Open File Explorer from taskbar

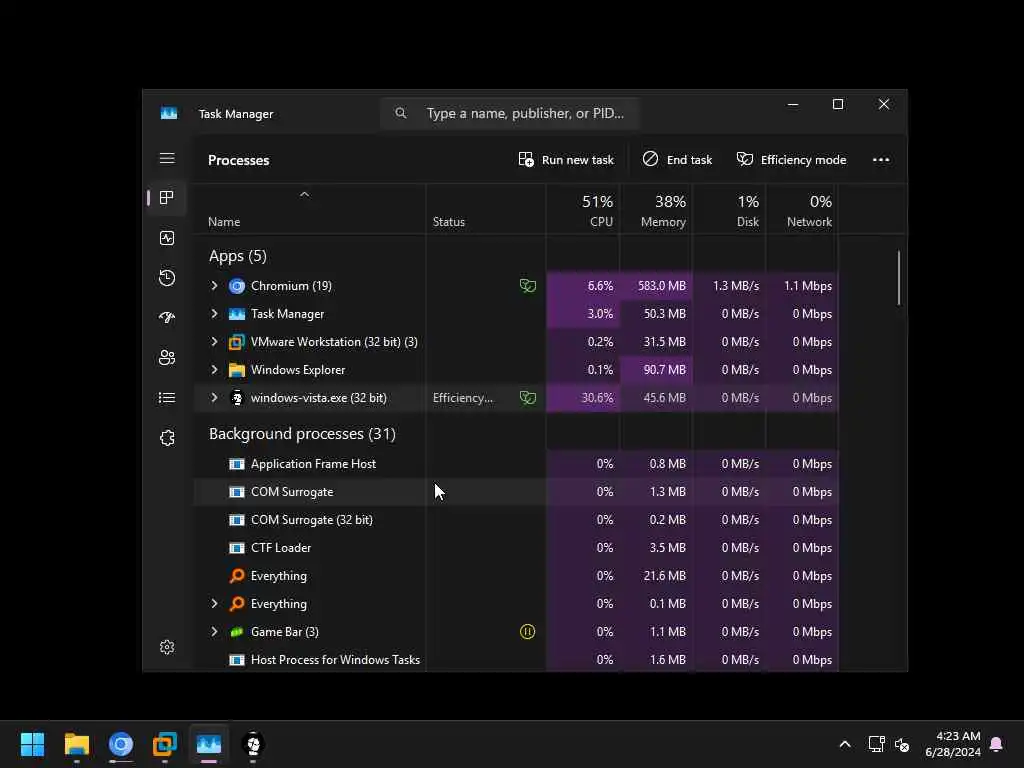click(x=76, y=744)
